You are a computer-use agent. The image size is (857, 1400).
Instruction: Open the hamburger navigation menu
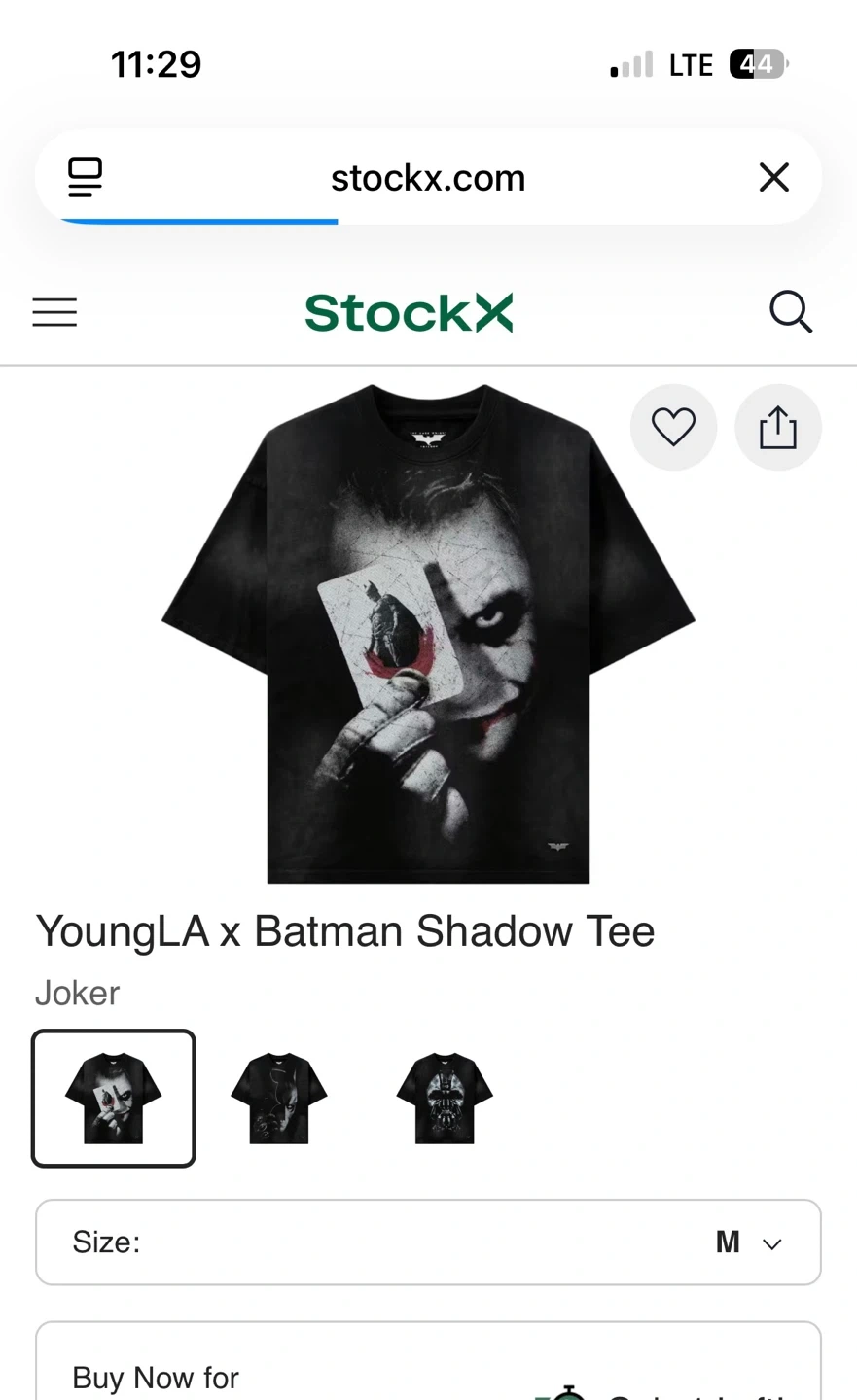[54, 312]
